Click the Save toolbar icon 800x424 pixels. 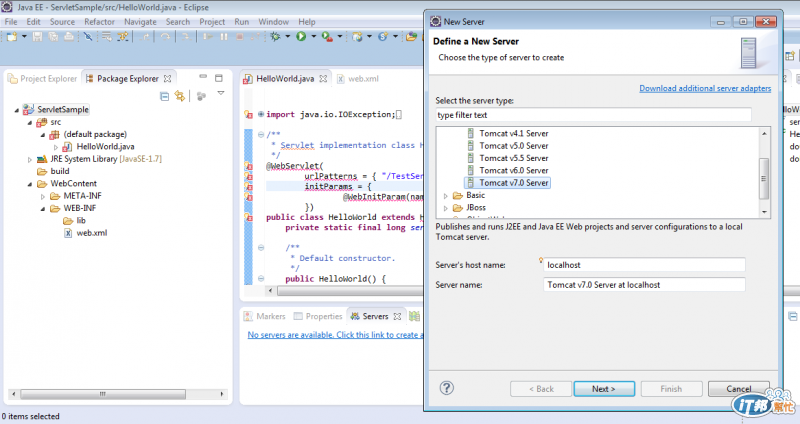point(37,37)
